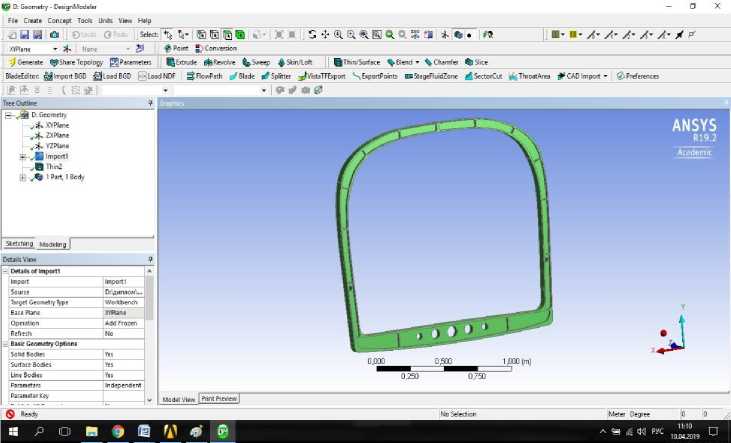
Task: Open BladeEditor Preferences
Action: pos(637,76)
